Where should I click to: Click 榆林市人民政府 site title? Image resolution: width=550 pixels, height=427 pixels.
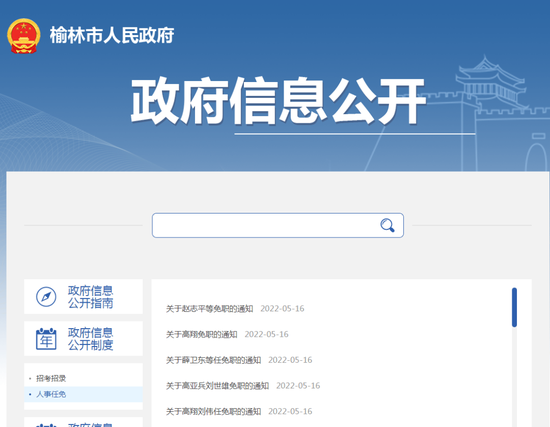(112, 35)
